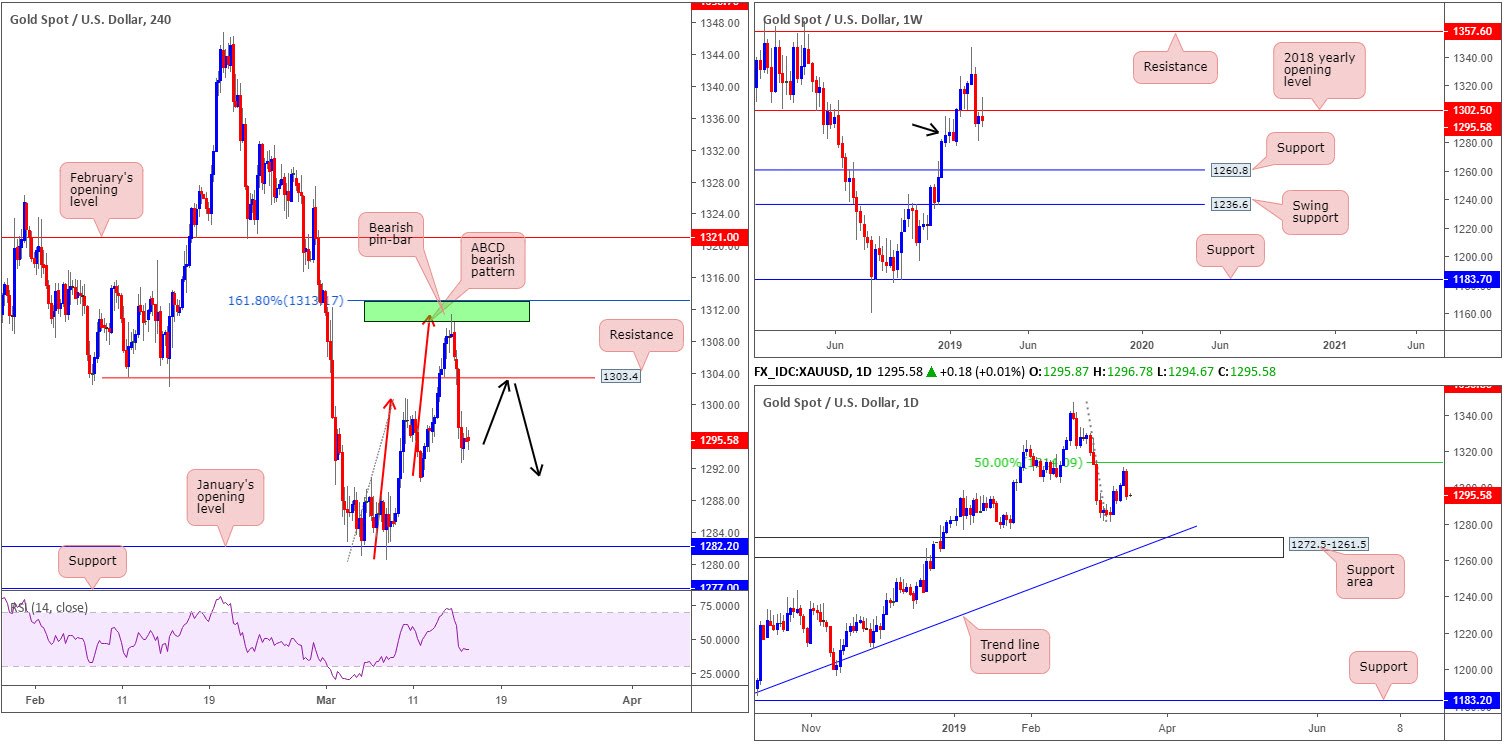1504x744 pixels.
Task: Click the Support callout on the 240 chart
Action: [x=94, y=561]
